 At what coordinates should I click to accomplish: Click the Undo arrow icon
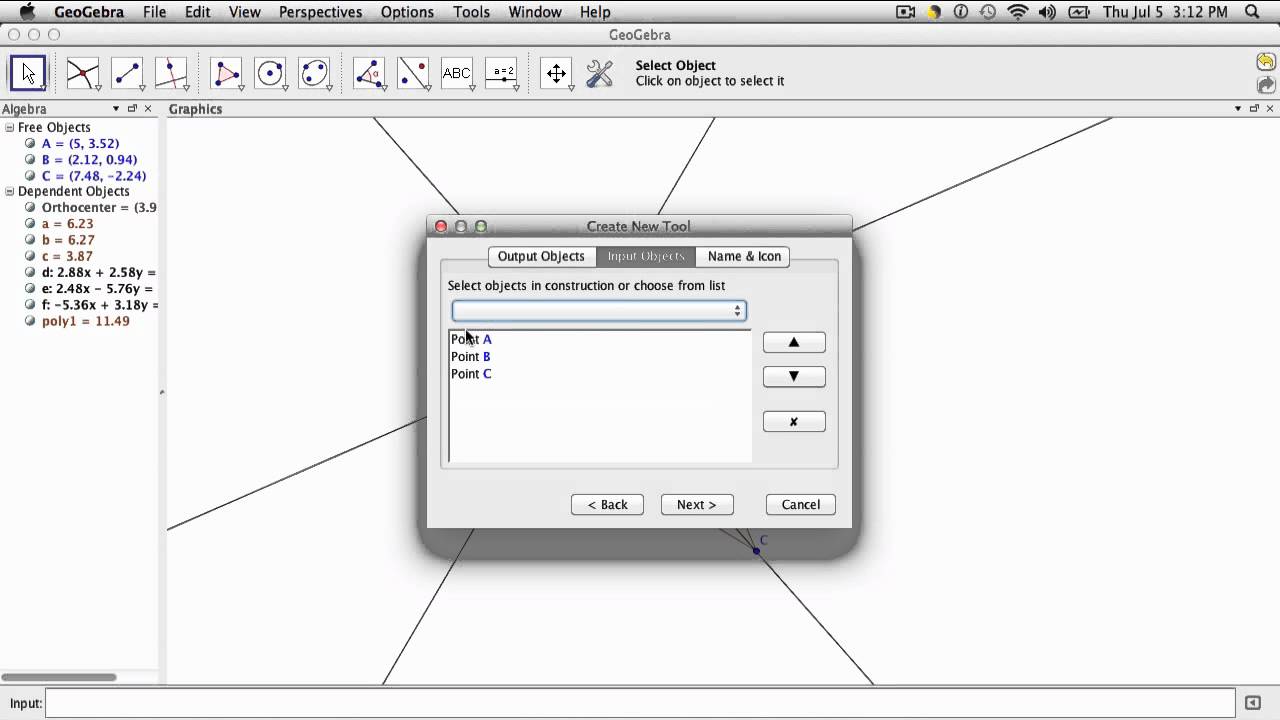point(1266,62)
